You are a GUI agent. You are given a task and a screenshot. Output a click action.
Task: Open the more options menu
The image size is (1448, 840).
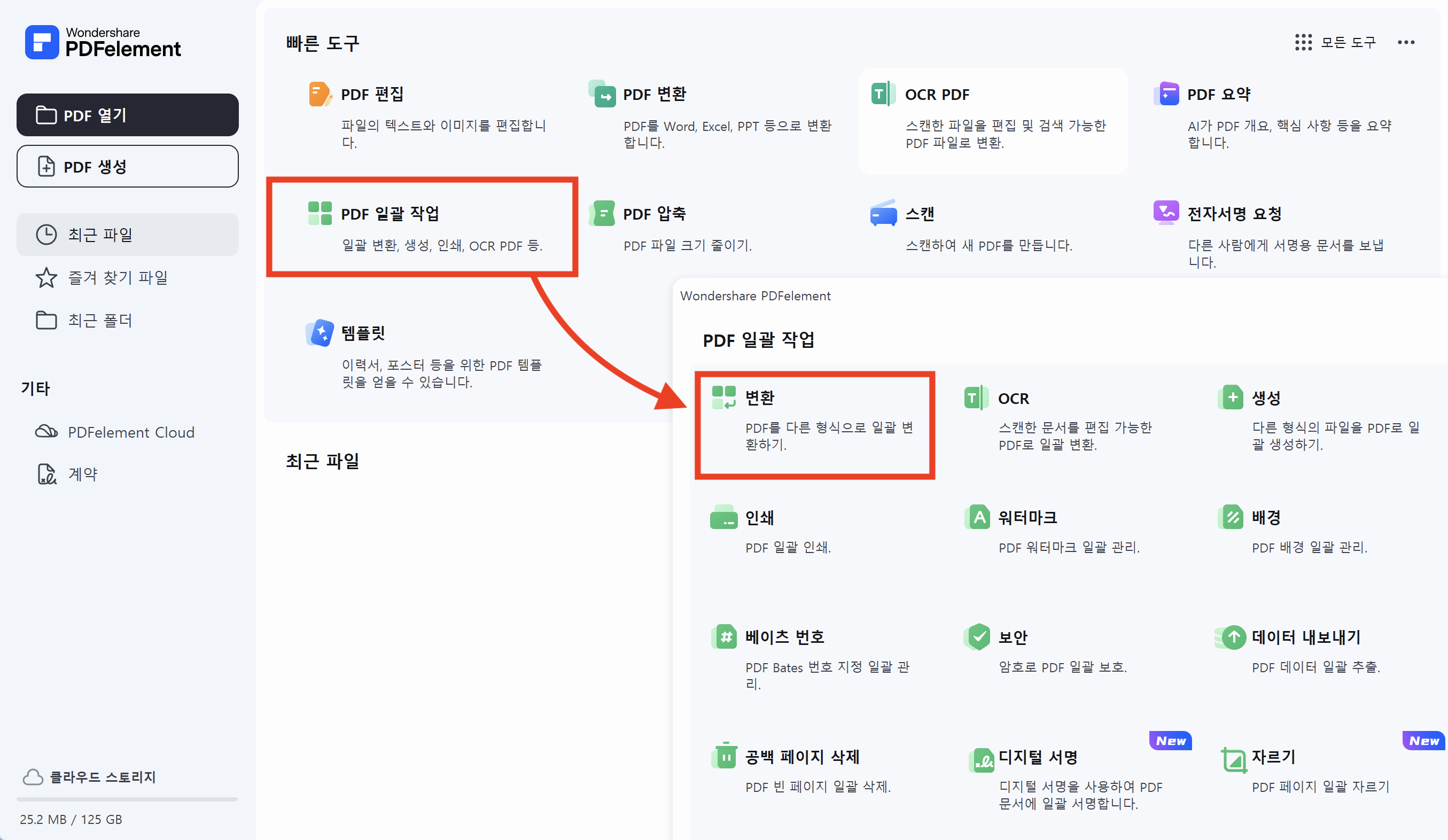pos(1406,42)
